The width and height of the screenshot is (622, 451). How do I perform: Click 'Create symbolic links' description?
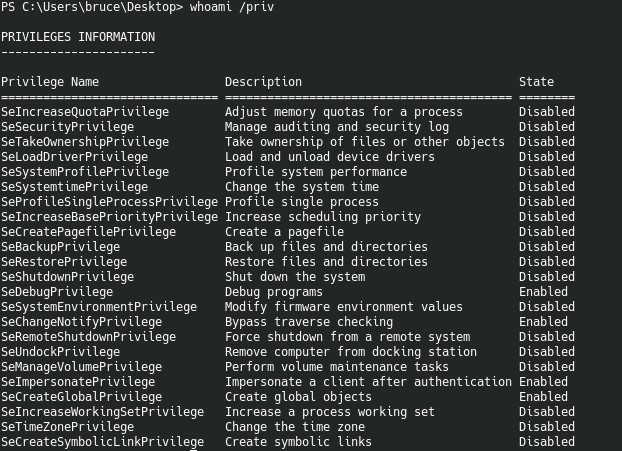298,442
